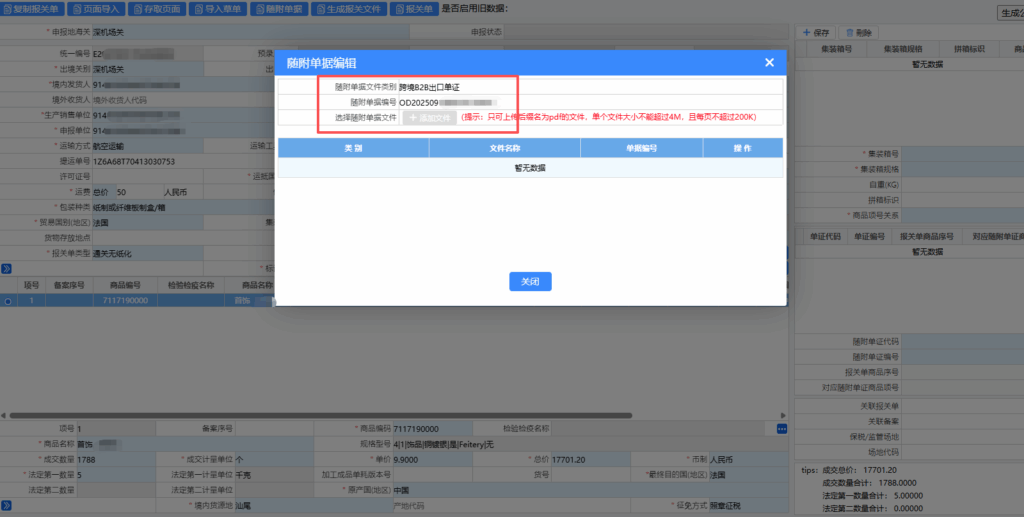The height and width of the screenshot is (517, 1024).
Task: Click the blue ellipsis icon beside 检验检疫名称
Action: [x=782, y=429]
